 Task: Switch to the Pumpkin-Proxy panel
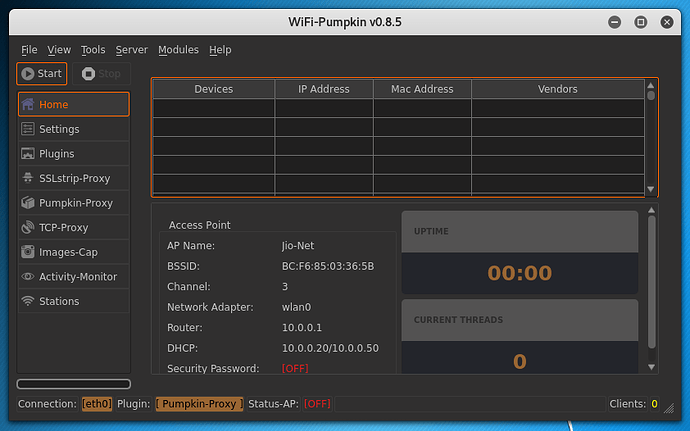point(73,203)
